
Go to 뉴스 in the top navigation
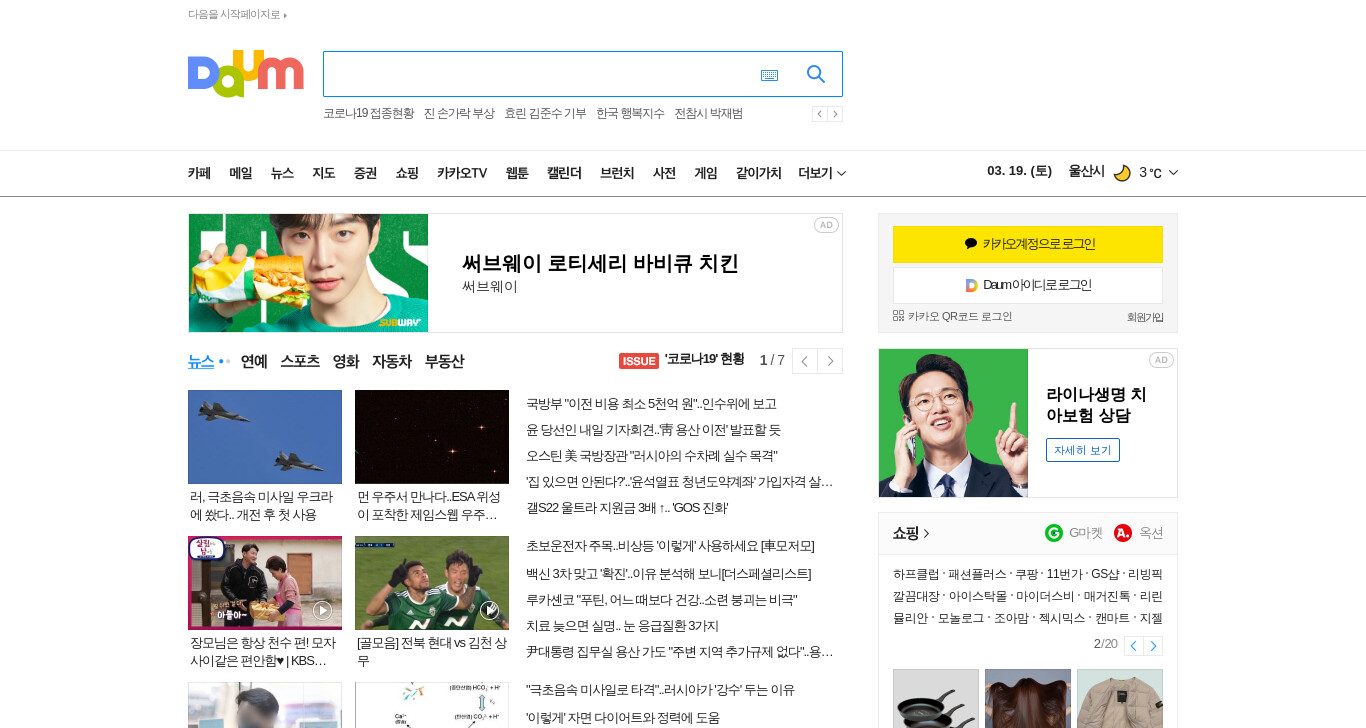[282, 173]
